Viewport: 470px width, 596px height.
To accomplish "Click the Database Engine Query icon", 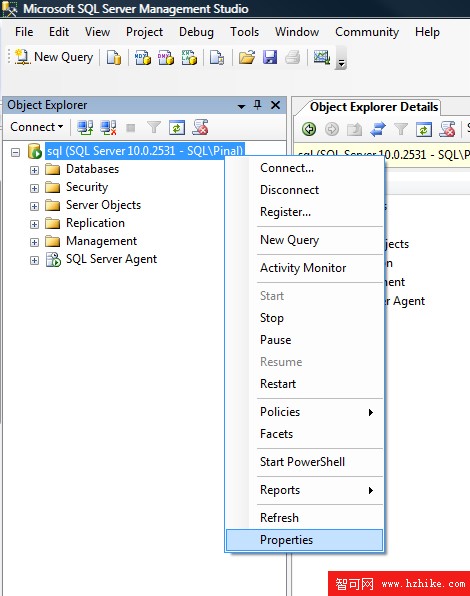I will [114, 57].
